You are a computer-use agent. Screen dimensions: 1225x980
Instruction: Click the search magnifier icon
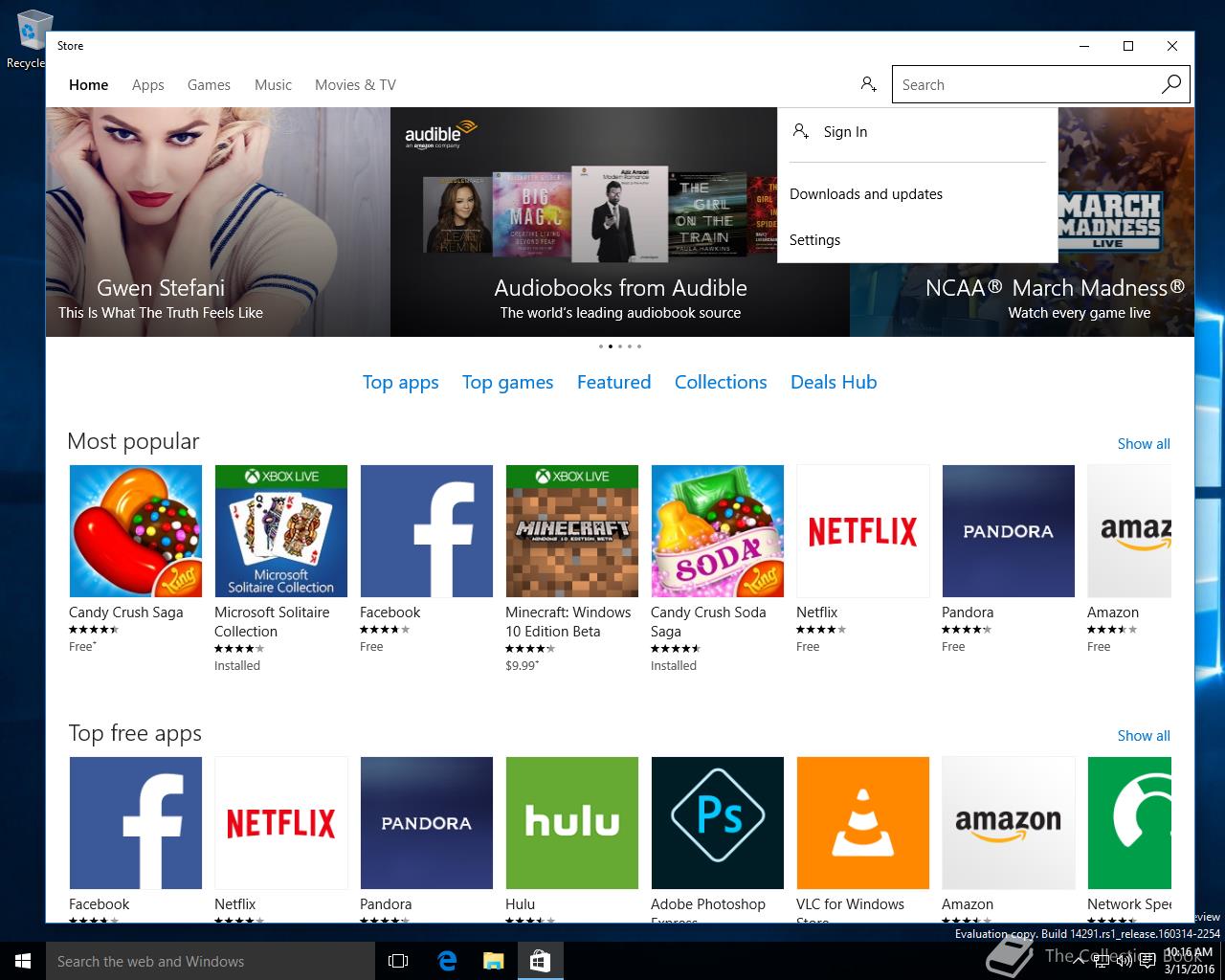pos(1170,84)
